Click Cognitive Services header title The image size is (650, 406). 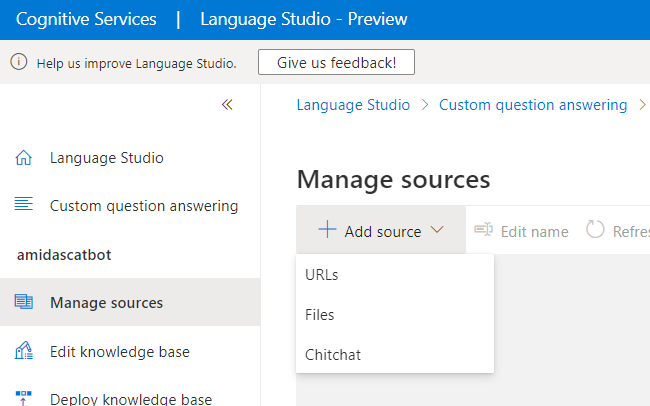(86, 19)
